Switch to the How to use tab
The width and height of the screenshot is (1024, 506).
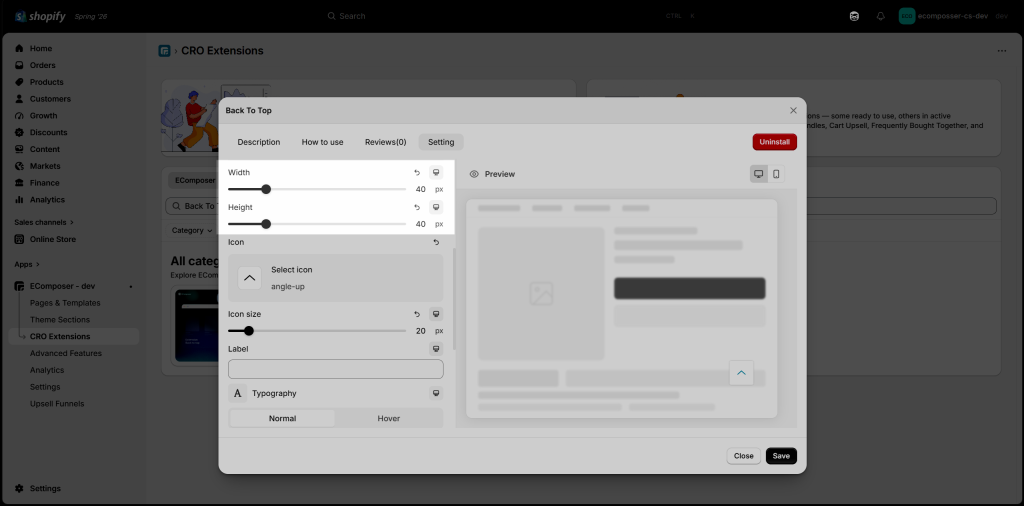coord(323,142)
